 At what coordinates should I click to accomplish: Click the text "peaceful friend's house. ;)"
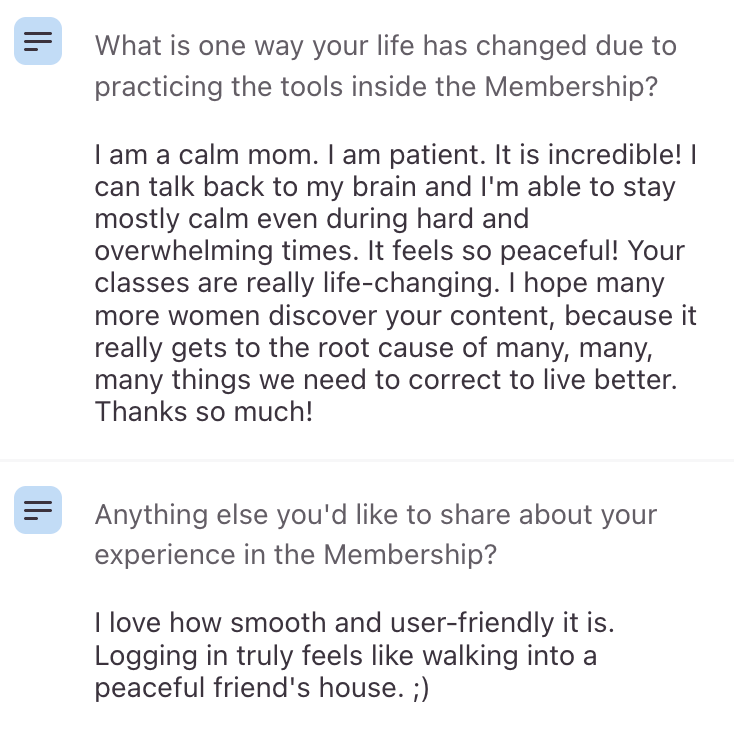coord(262,688)
